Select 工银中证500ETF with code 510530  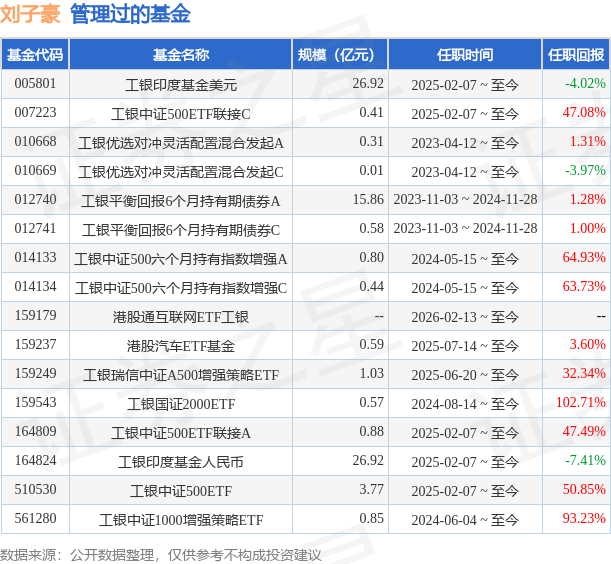tap(181, 490)
